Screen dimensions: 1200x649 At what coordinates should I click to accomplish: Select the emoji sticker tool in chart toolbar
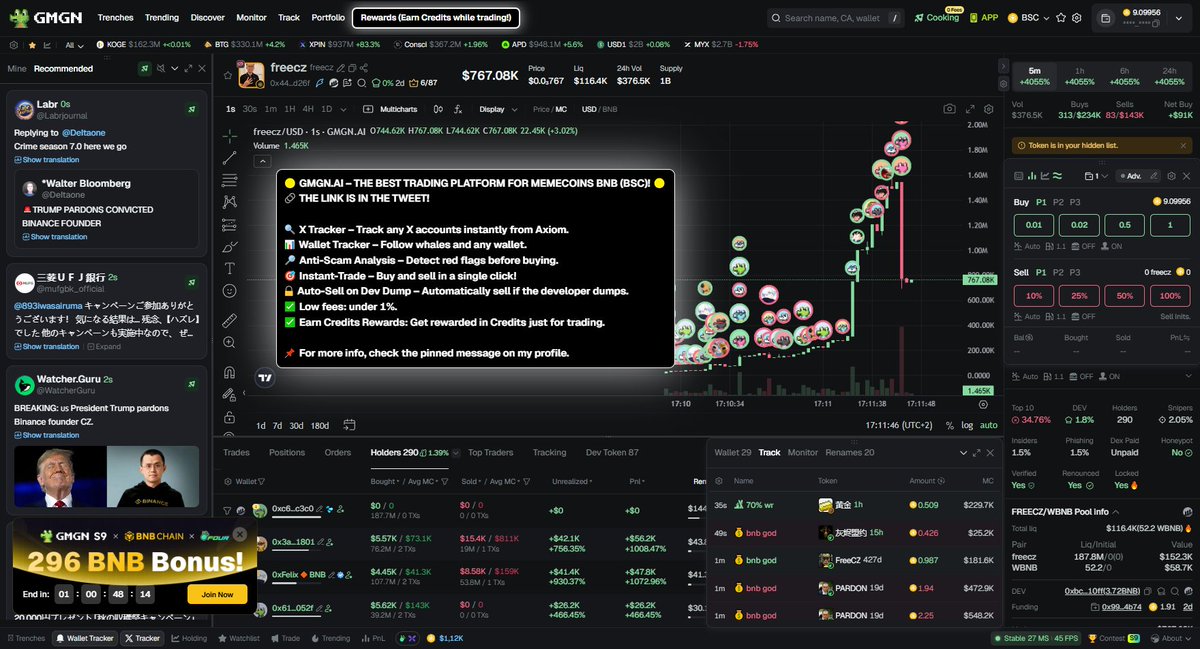click(x=230, y=291)
